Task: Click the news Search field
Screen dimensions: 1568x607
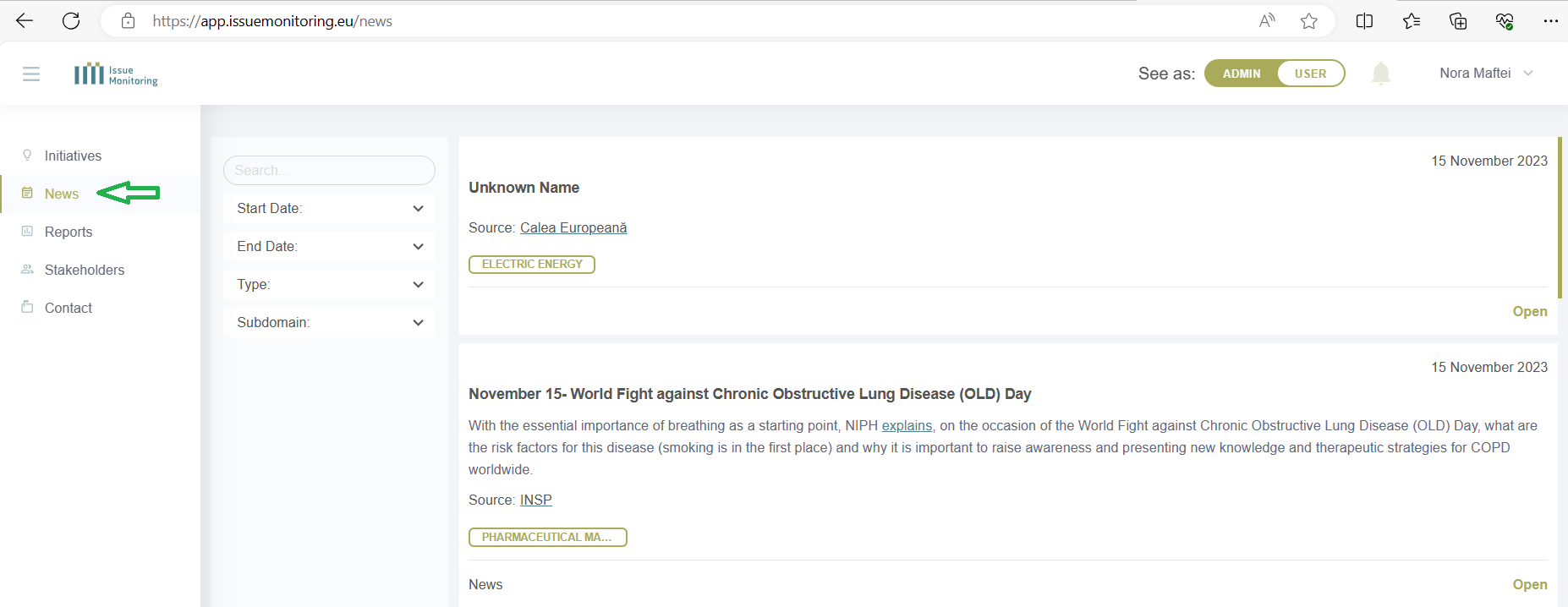Action: (x=329, y=171)
